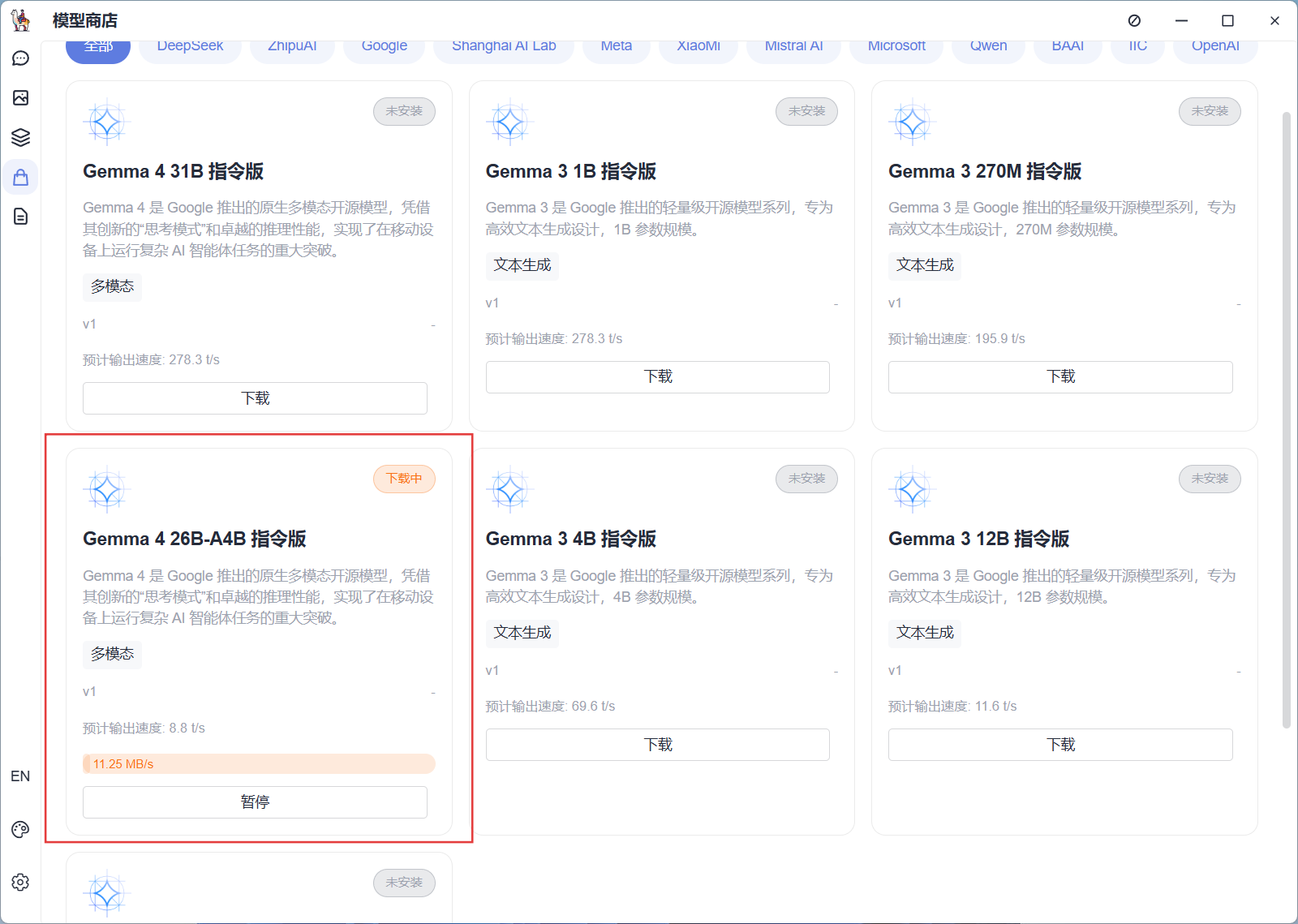Click the app logo icon

click(20, 20)
